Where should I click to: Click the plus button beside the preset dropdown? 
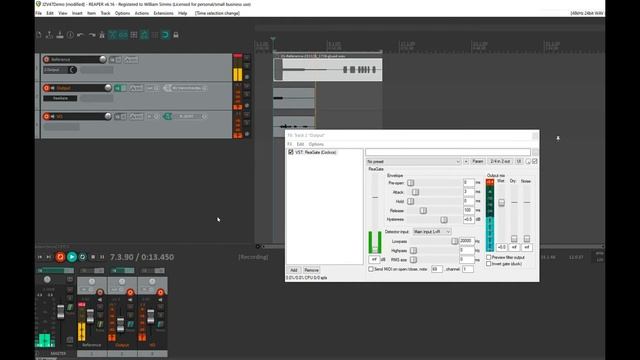click(x=466, y=162)
